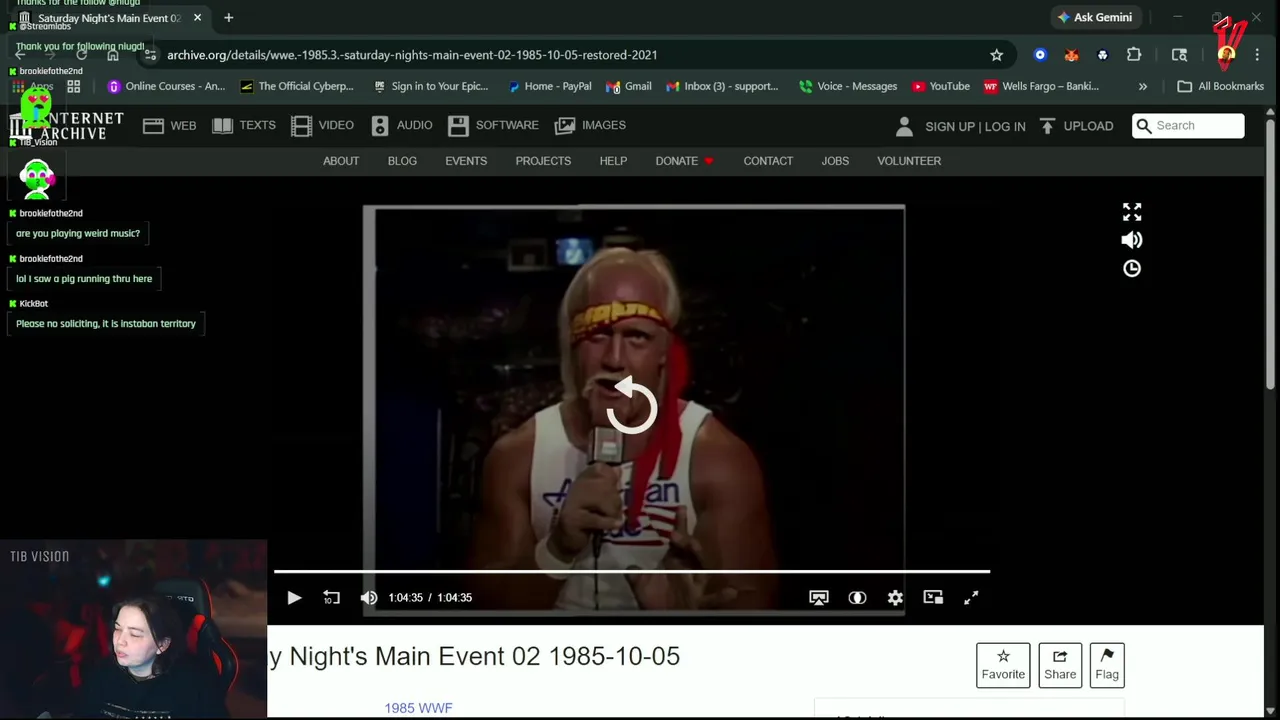Screen dimensions: 1280x720
Task: Open Voice - Messages bookmark
Action: (848, 86)
